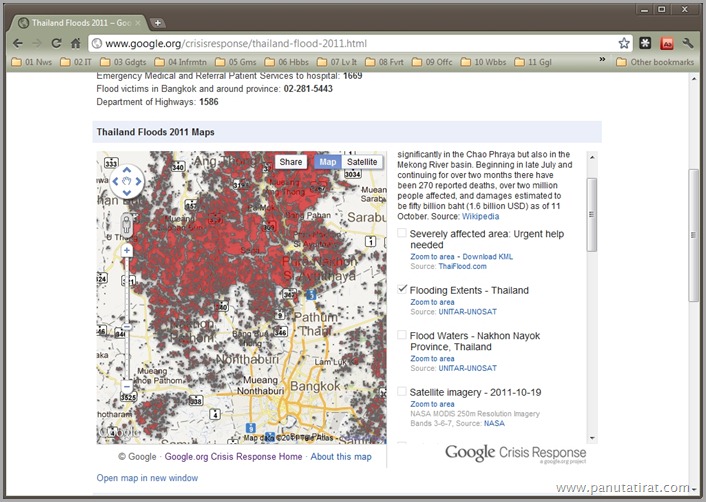This screenshot has height=502, width=706.
Task: Open the Wikipedia source link
Action: coord(480,216)
